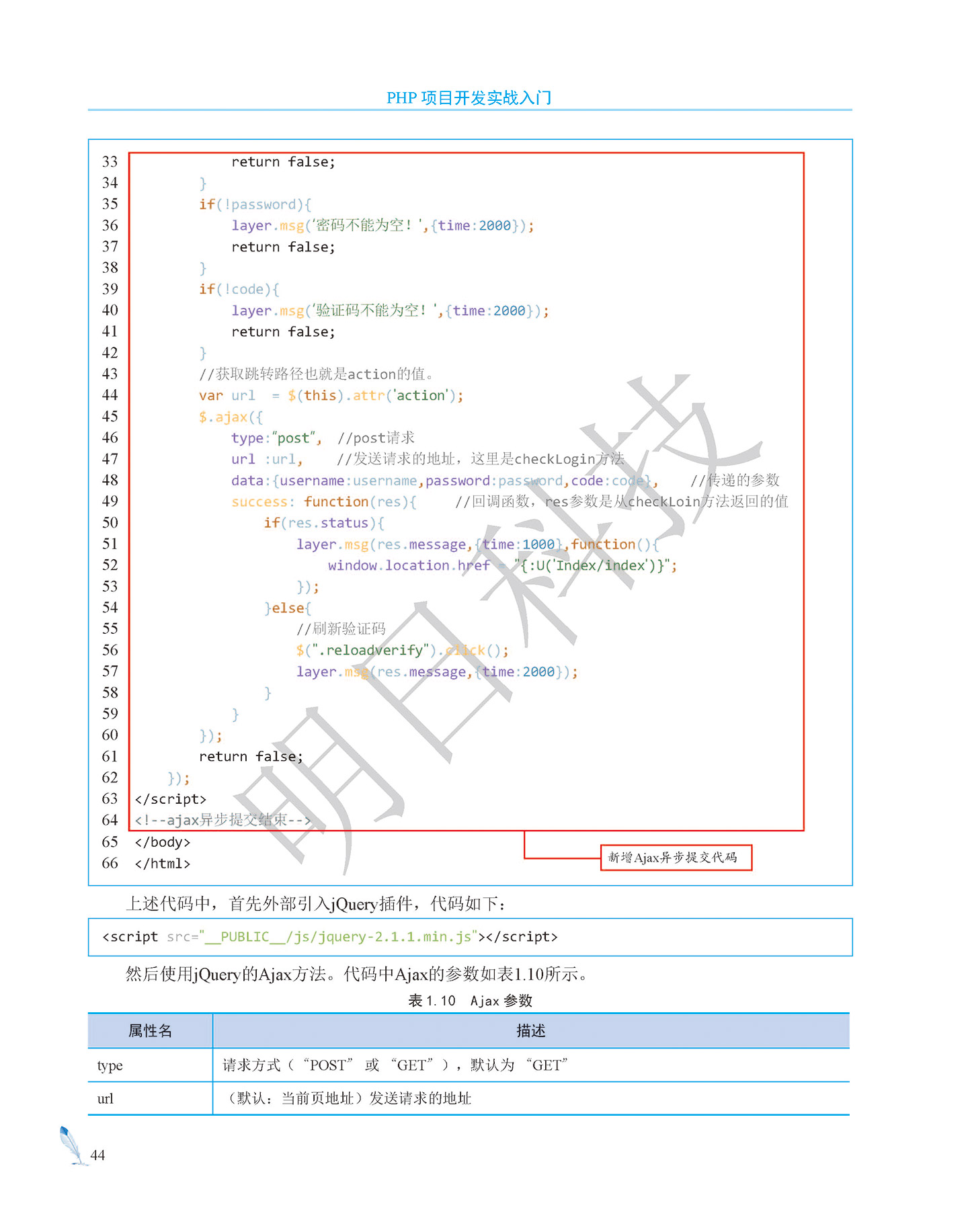Click the comment '//刷新验证码'

click(341, 629)
